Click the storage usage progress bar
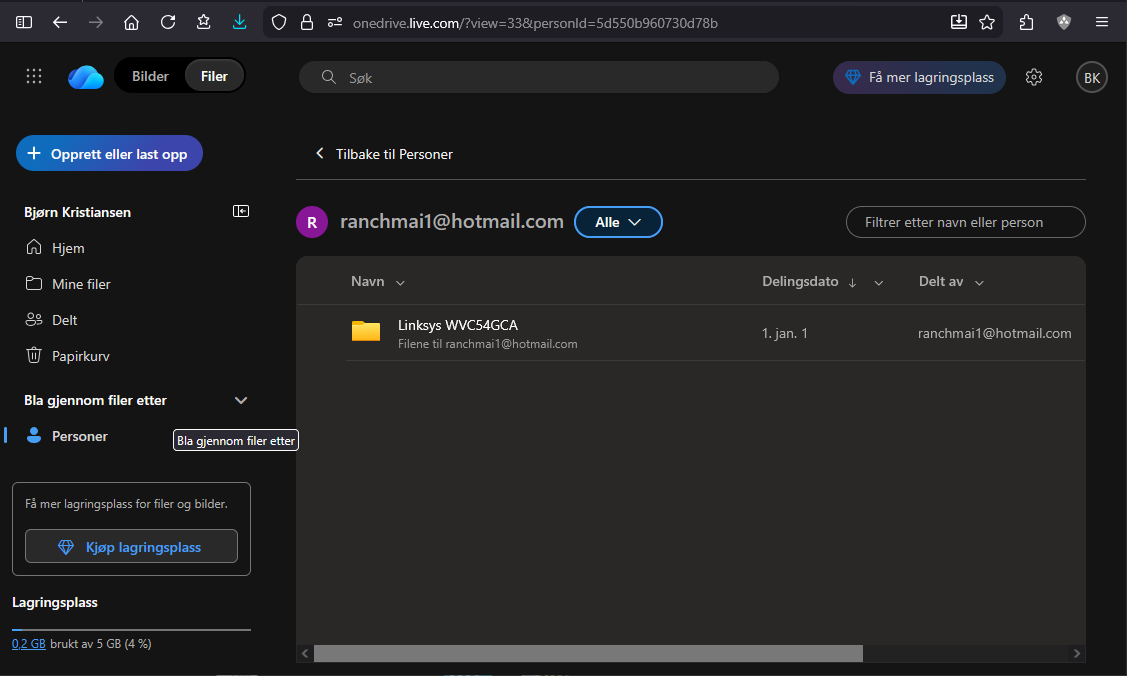Viewport: 1127px width, 676px height. pos(132,629)
